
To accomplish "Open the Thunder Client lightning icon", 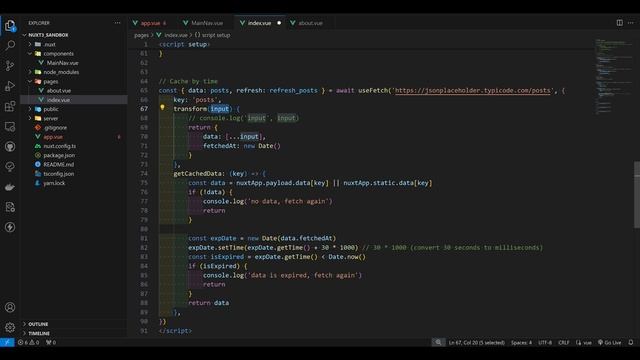I will pyautogui.click(x=10, y=227).
